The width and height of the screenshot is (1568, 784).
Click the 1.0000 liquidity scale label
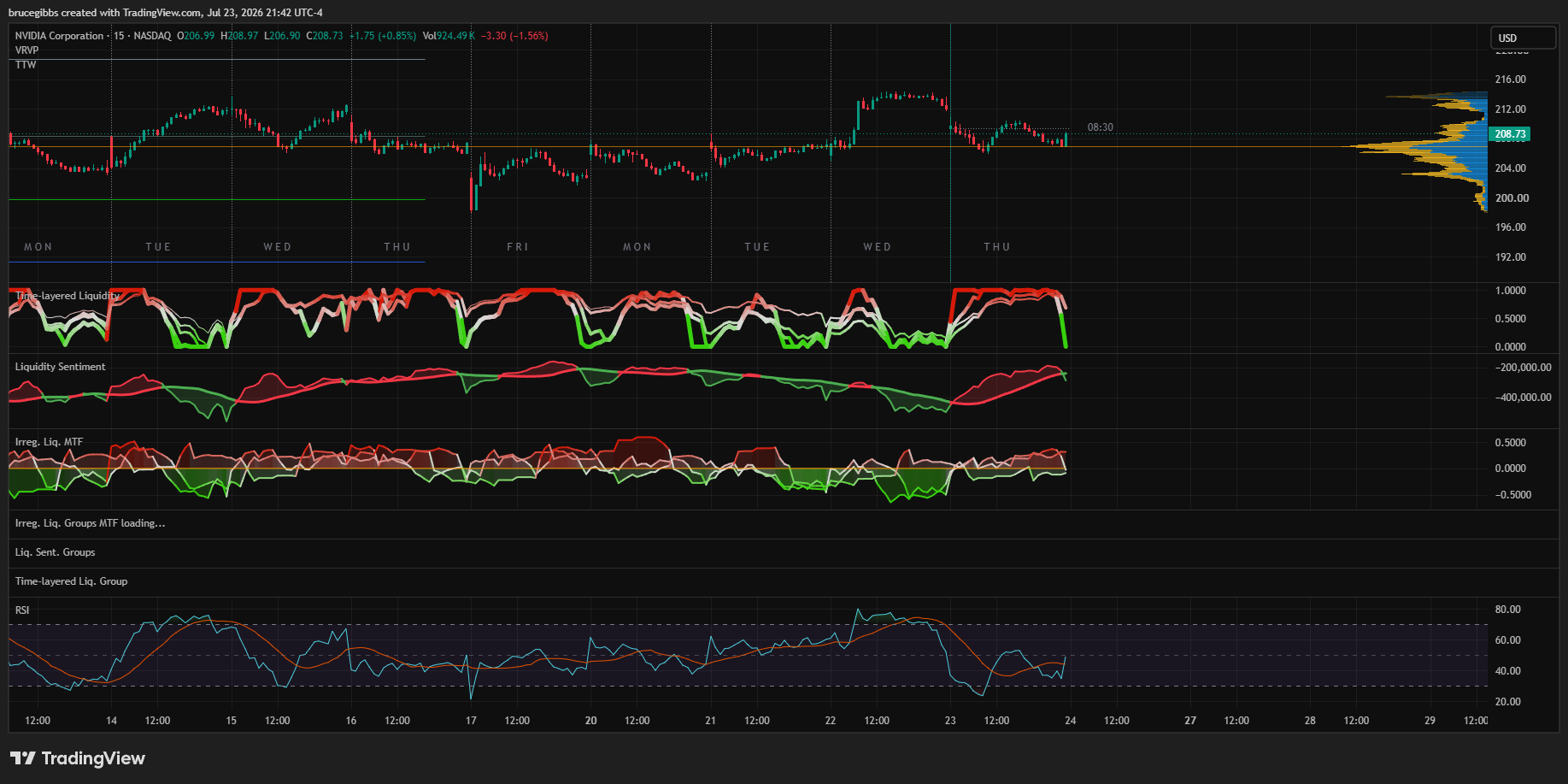(1510, 291)
